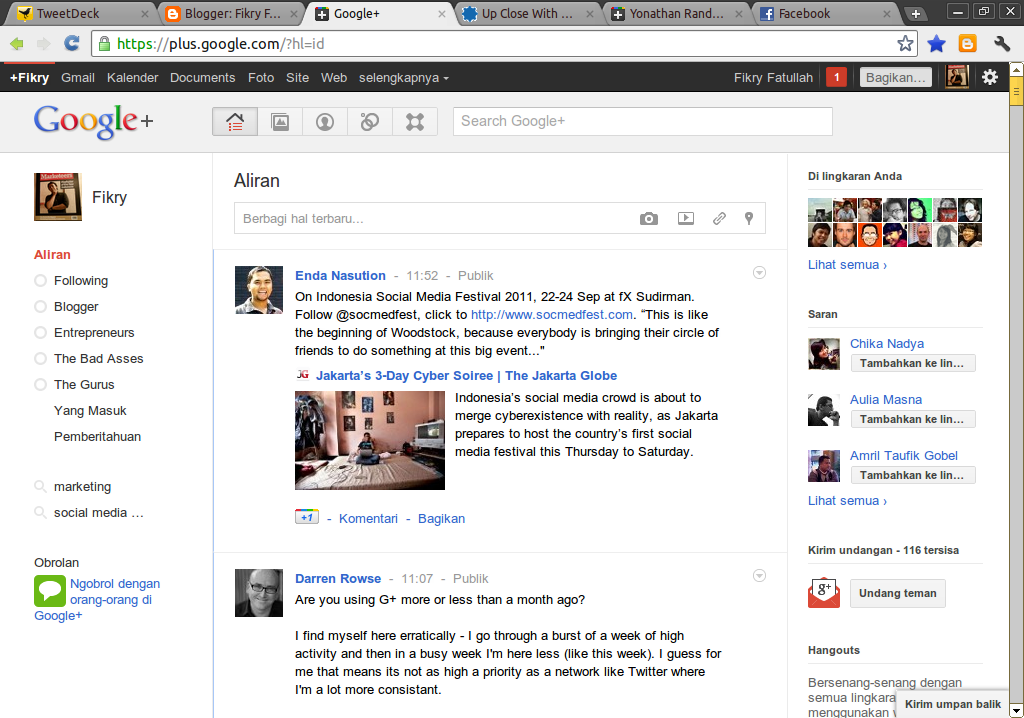Open Documents in the Google bar

tap(202, 78)
